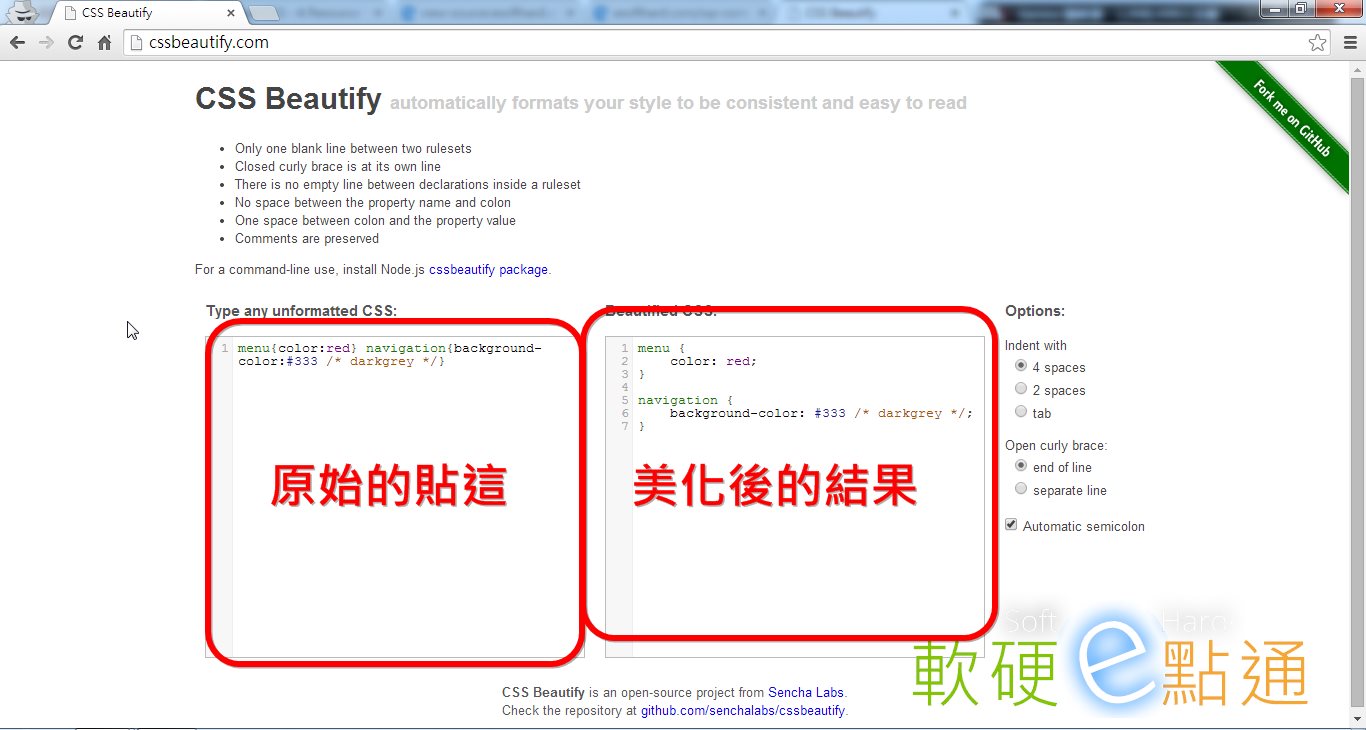This screenshot has width=1366, height=730.
Task: Select the 4 spaces indent option
Action: coord(1021,367)
